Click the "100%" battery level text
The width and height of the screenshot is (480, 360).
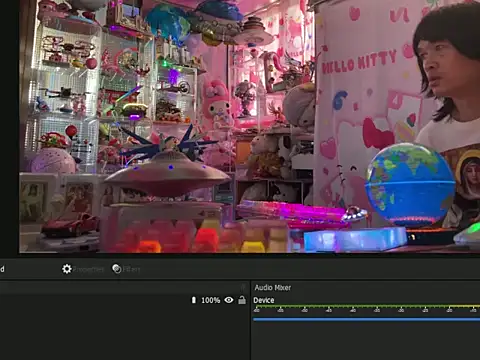(211, 300)
